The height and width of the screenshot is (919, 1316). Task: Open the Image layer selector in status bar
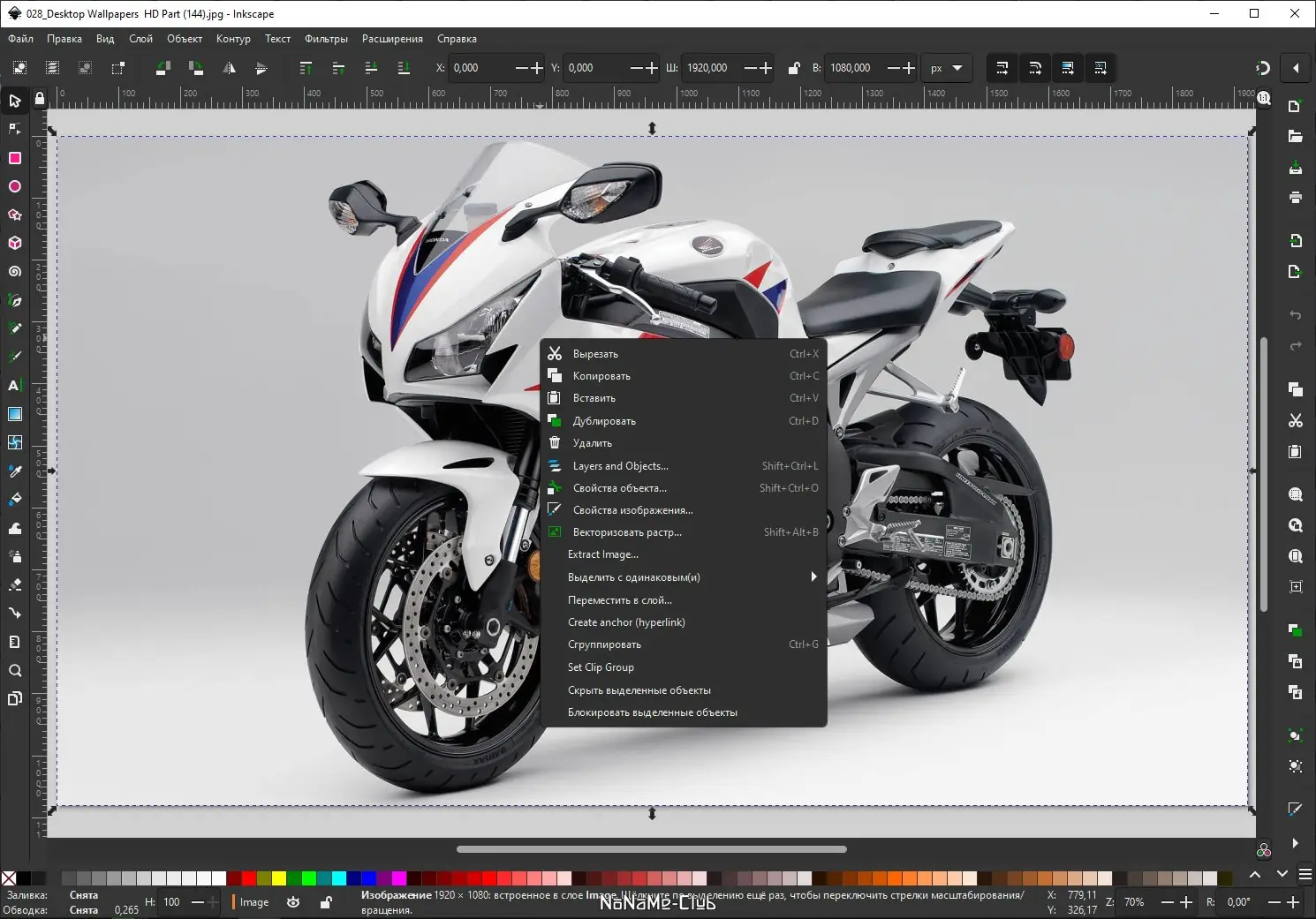(252, 902)
